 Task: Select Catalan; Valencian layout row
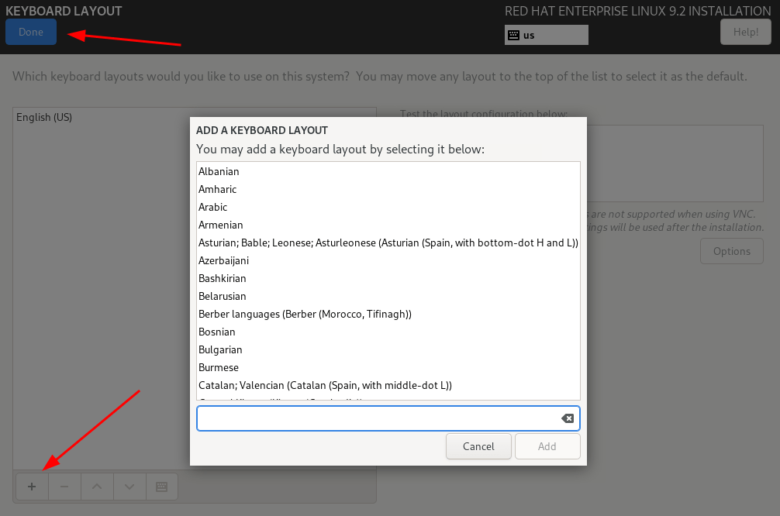(x=388, y=386)
